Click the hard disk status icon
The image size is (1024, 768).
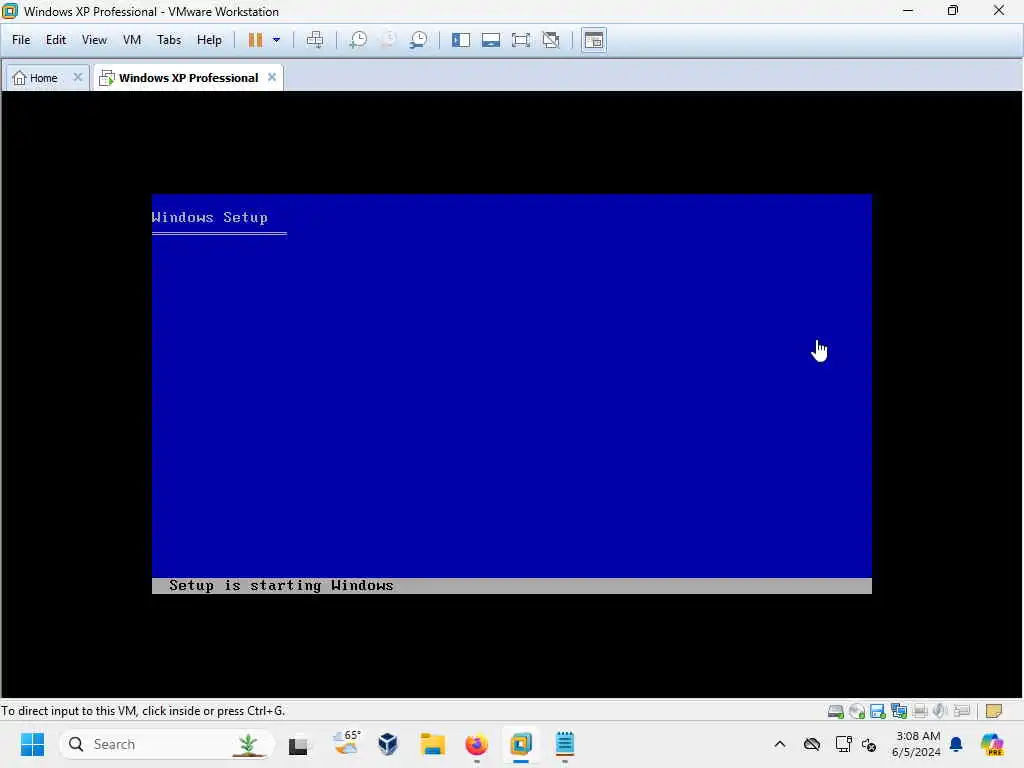pyautogui.click(x=835, y=711)
